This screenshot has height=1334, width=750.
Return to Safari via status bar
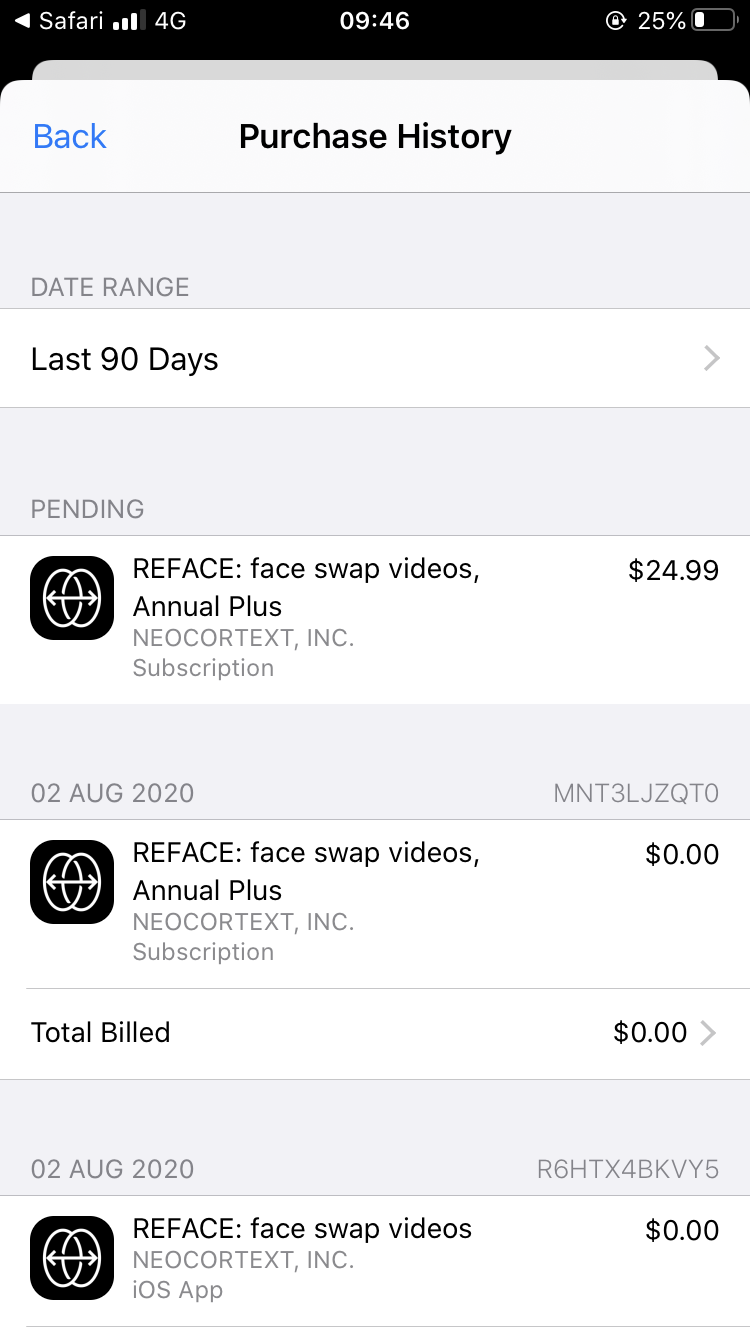pos(60,21)
